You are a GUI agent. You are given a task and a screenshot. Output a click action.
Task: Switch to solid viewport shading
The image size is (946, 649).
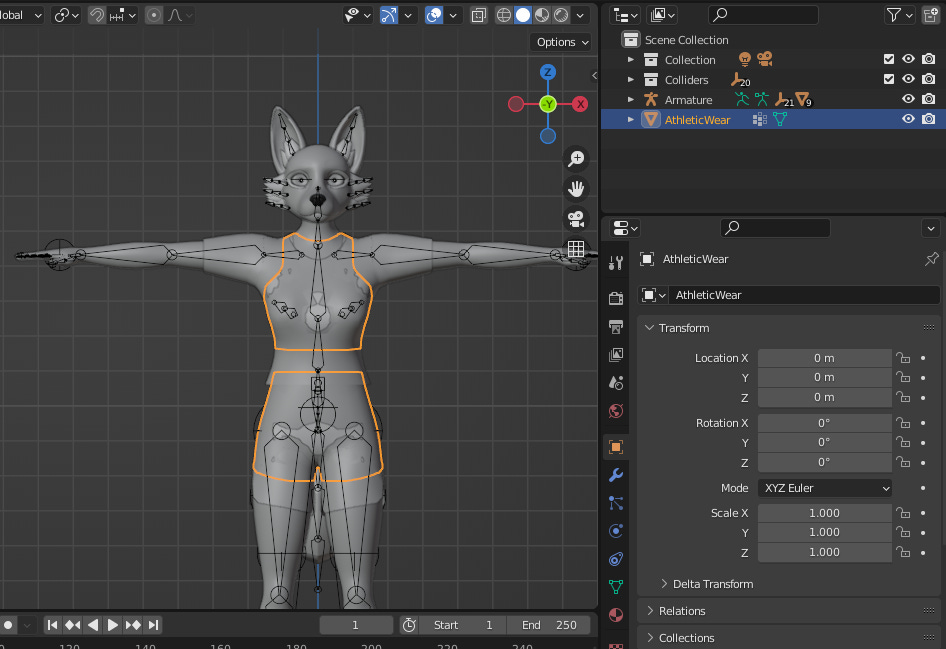pyautogui.click(x=523, y=15)
